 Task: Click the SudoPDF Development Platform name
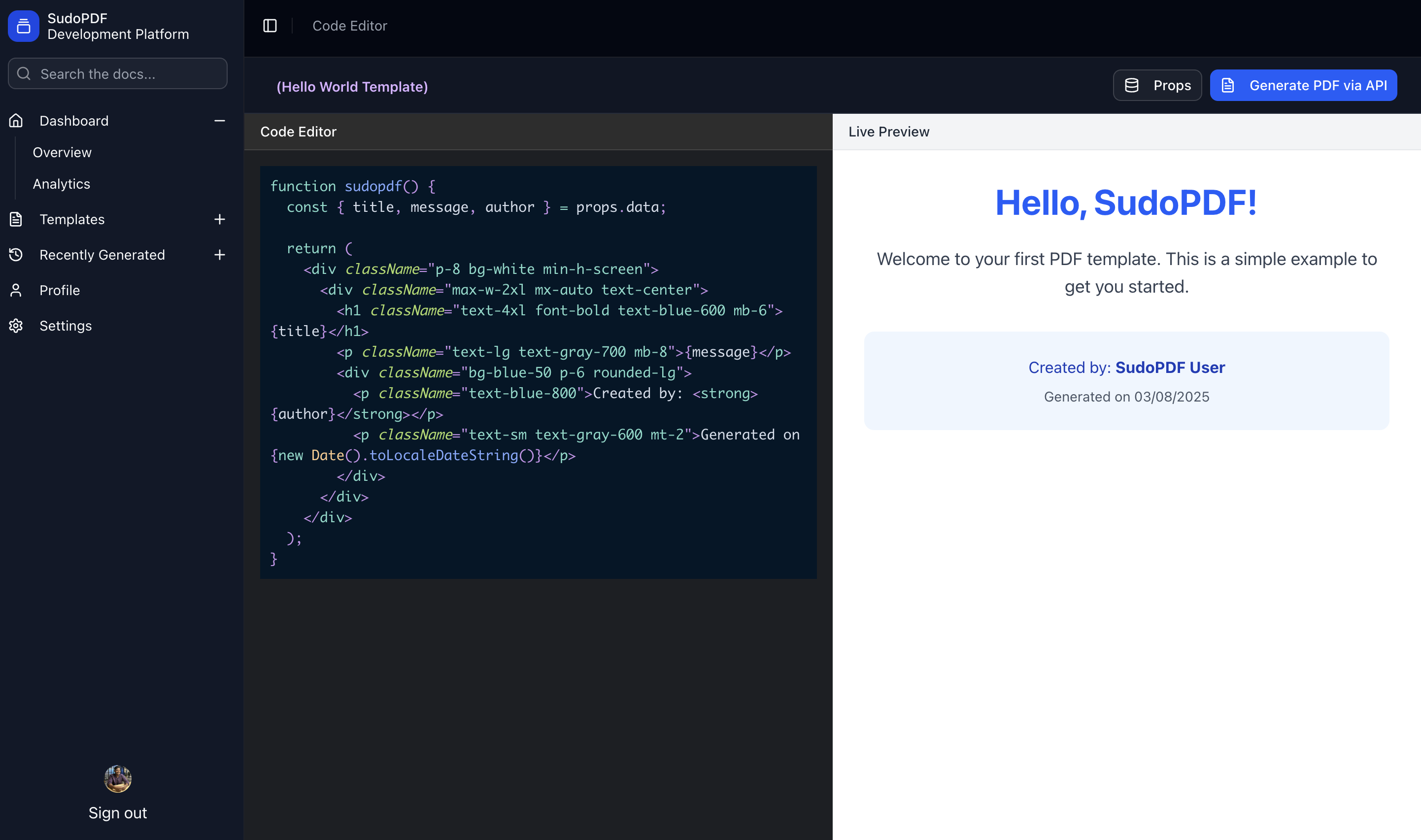click(118, 26)
